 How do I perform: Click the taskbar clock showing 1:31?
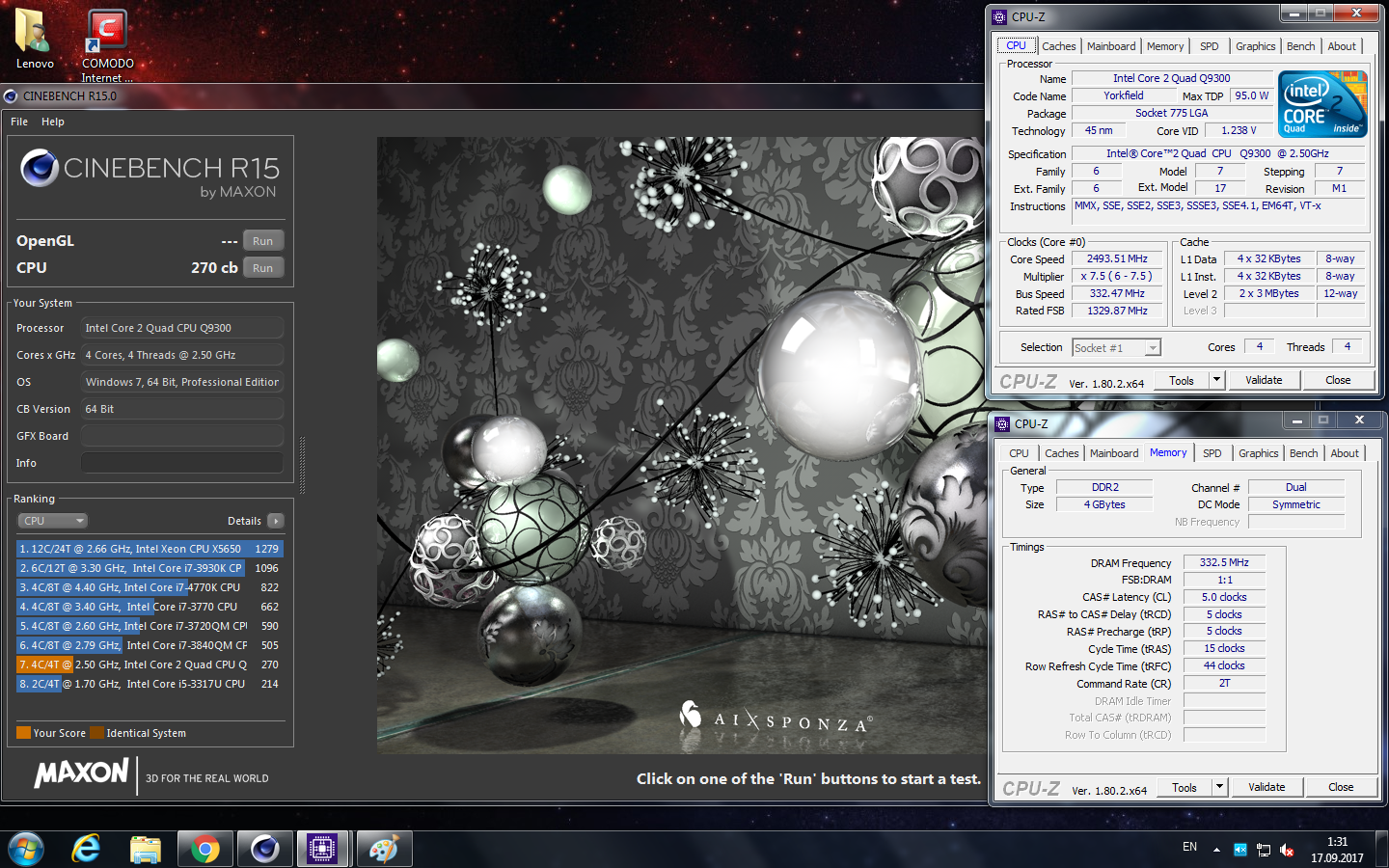point(1337,850)
